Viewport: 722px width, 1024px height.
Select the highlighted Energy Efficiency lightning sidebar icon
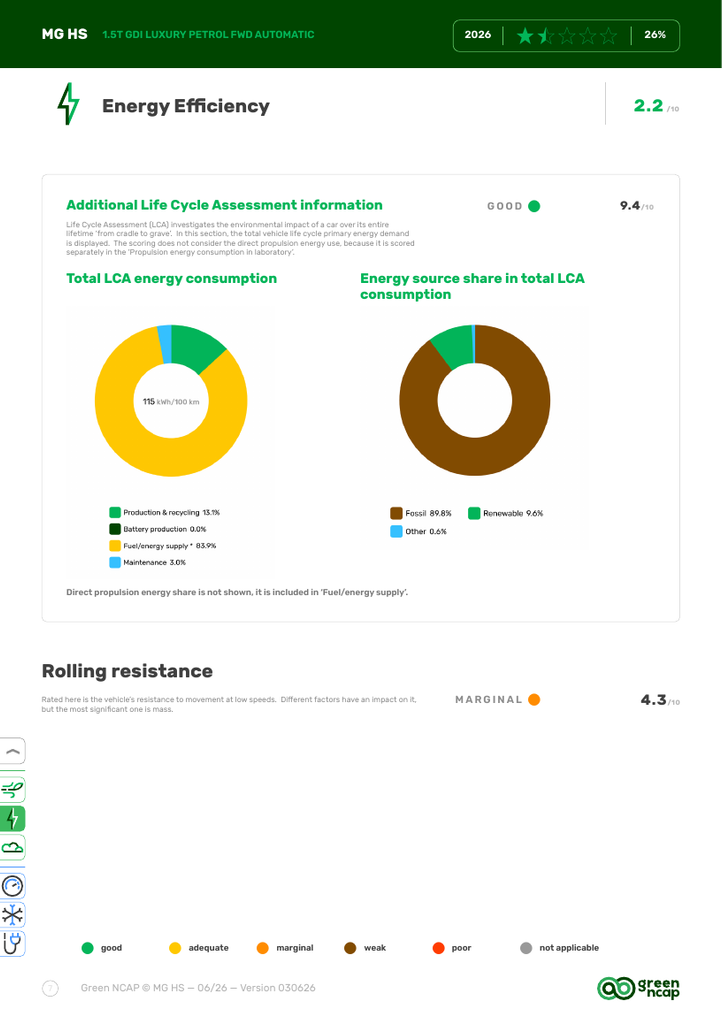click(12, 818)
